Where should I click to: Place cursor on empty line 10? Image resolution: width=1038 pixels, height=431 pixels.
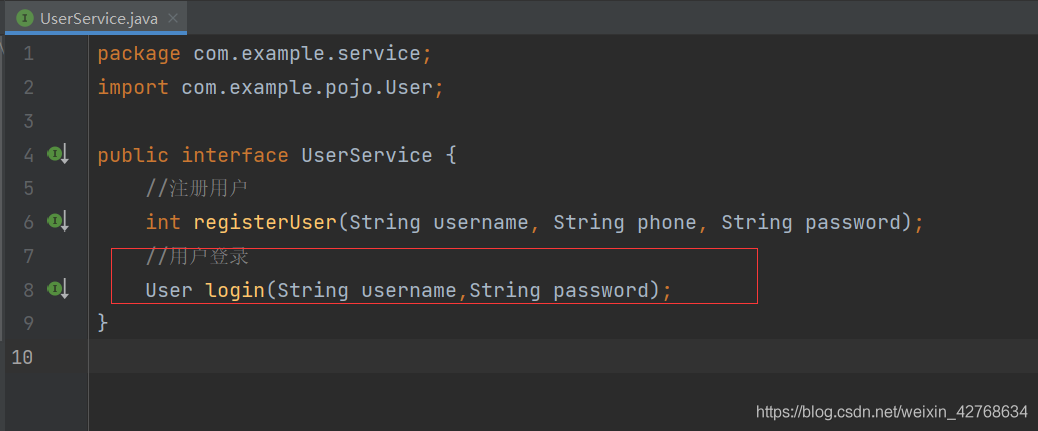tap(563, 356)
